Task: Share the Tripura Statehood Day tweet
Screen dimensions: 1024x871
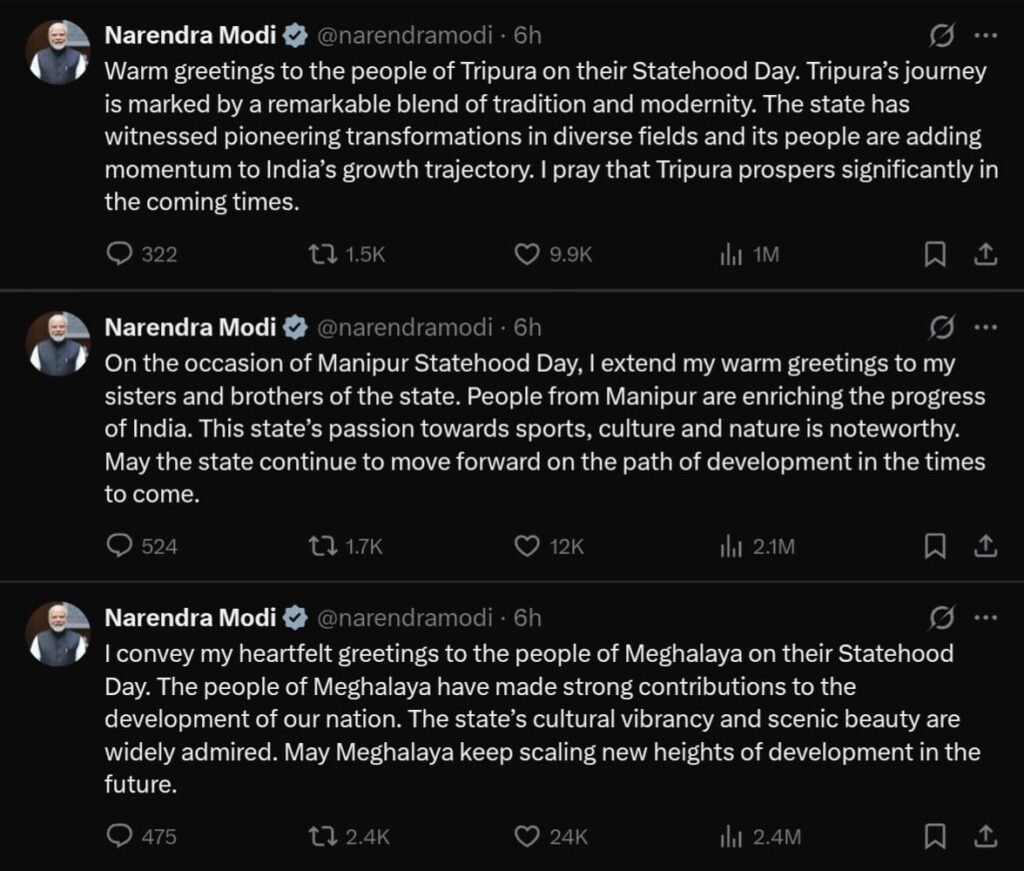Action: [x=985, y=255]
